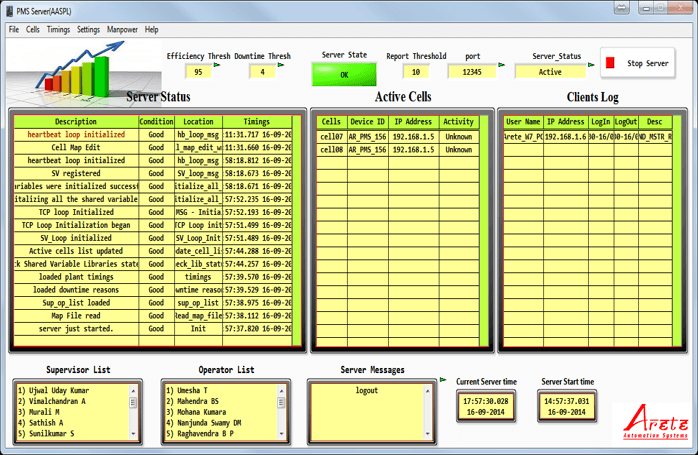The width and height of the screenshot is (698, 455).
Task: Click the 'loaded plant timings' row
Action: pos(153,276)
